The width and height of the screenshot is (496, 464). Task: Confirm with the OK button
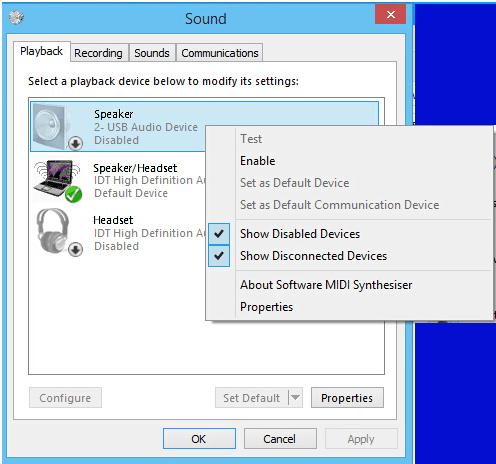pyautogui.click(x=199, y=439)
